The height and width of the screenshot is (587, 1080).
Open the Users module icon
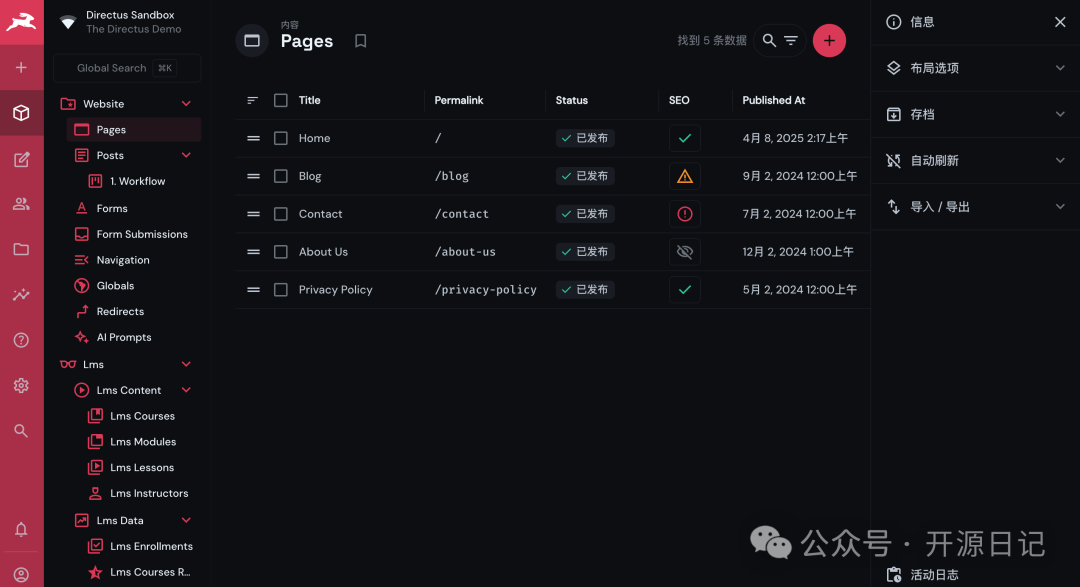pyautogui.click(x=21, y=204)
